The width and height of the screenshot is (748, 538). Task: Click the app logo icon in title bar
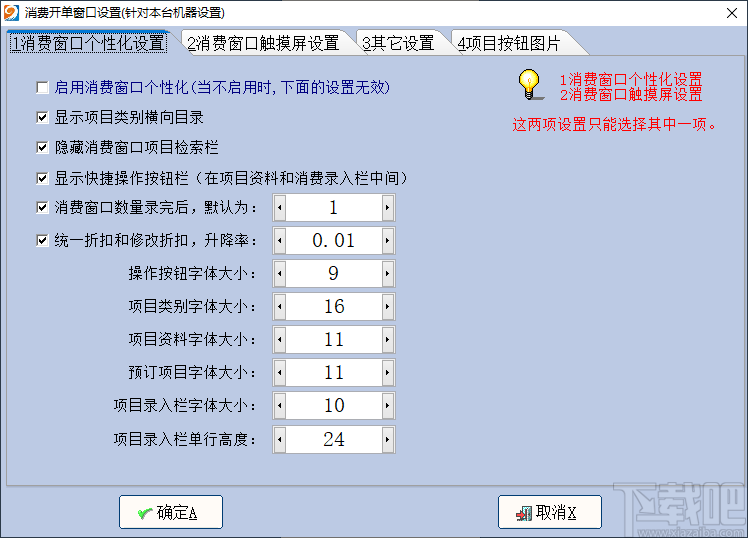coord(11,12)
